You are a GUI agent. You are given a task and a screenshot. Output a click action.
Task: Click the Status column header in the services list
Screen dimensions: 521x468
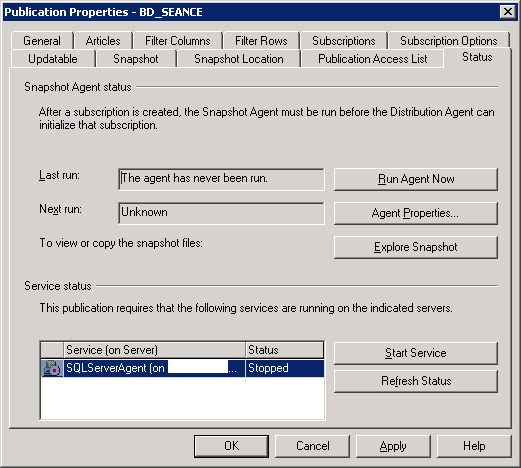[x=285, y=350]
